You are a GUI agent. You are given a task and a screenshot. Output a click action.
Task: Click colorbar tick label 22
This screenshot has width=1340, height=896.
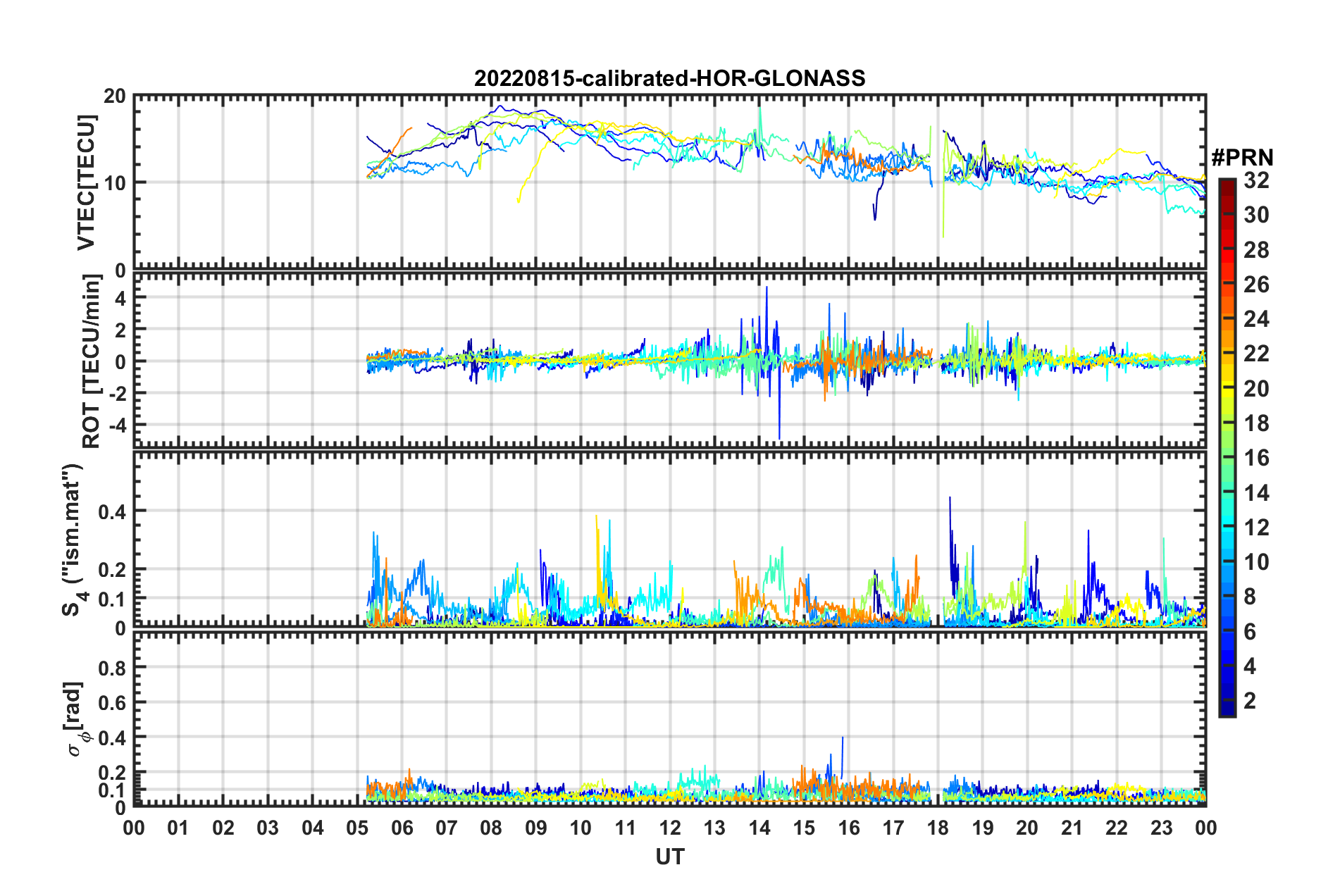click(x=1256, y=354)
